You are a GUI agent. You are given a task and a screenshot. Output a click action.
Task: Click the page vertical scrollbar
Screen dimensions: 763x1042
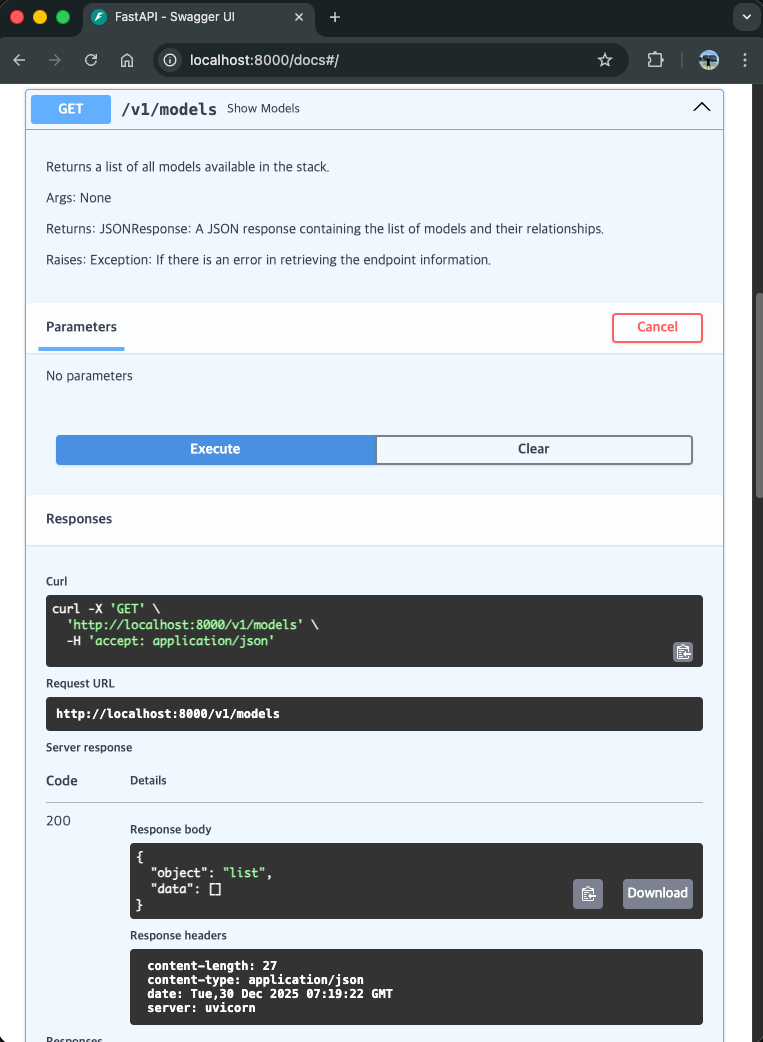pyautogui.click(x=760, y=395)
